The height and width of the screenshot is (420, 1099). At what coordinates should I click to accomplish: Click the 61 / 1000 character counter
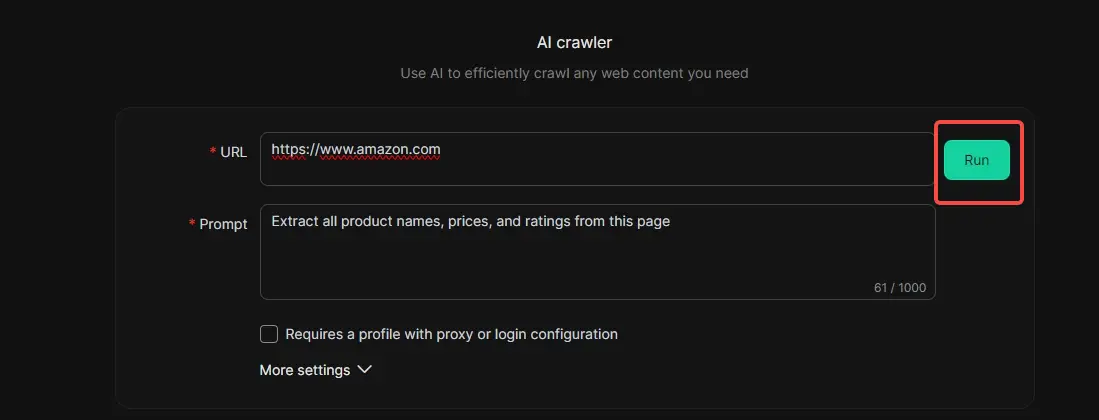click(899, 288)
